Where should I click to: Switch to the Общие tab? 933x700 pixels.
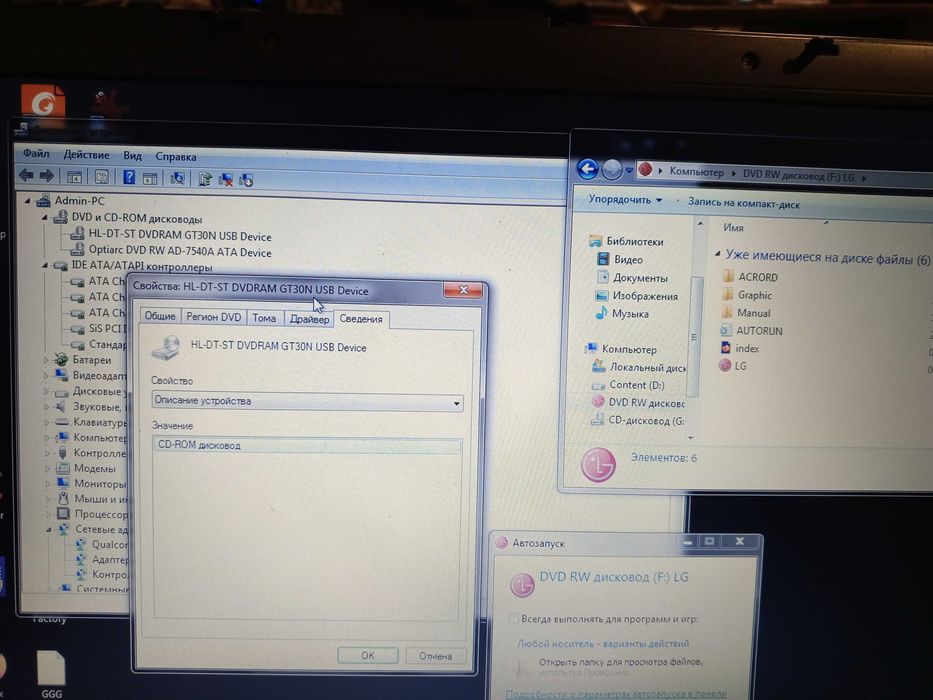(x=160, y=316)
